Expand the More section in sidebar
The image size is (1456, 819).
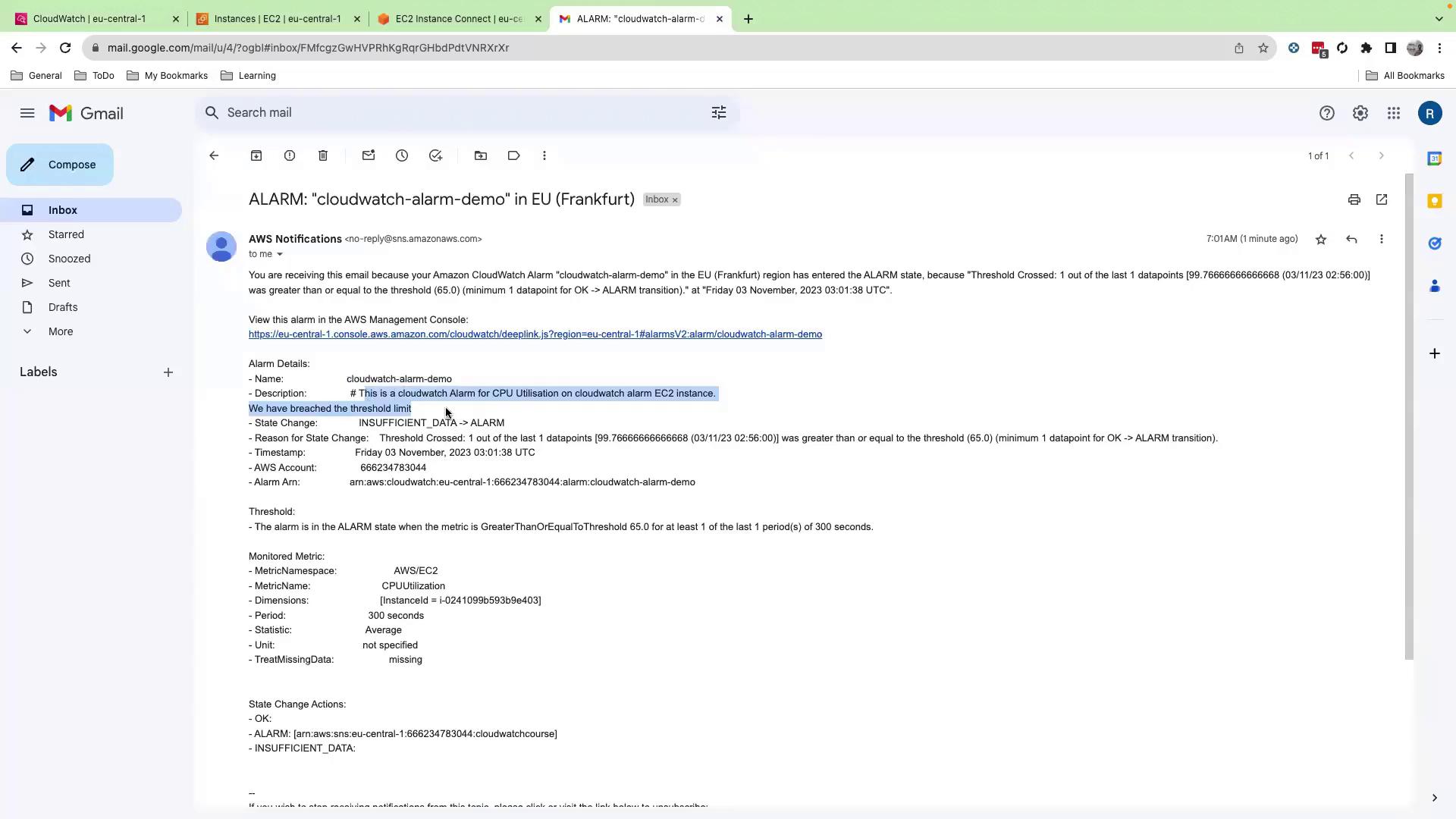[x=61, y=331]
